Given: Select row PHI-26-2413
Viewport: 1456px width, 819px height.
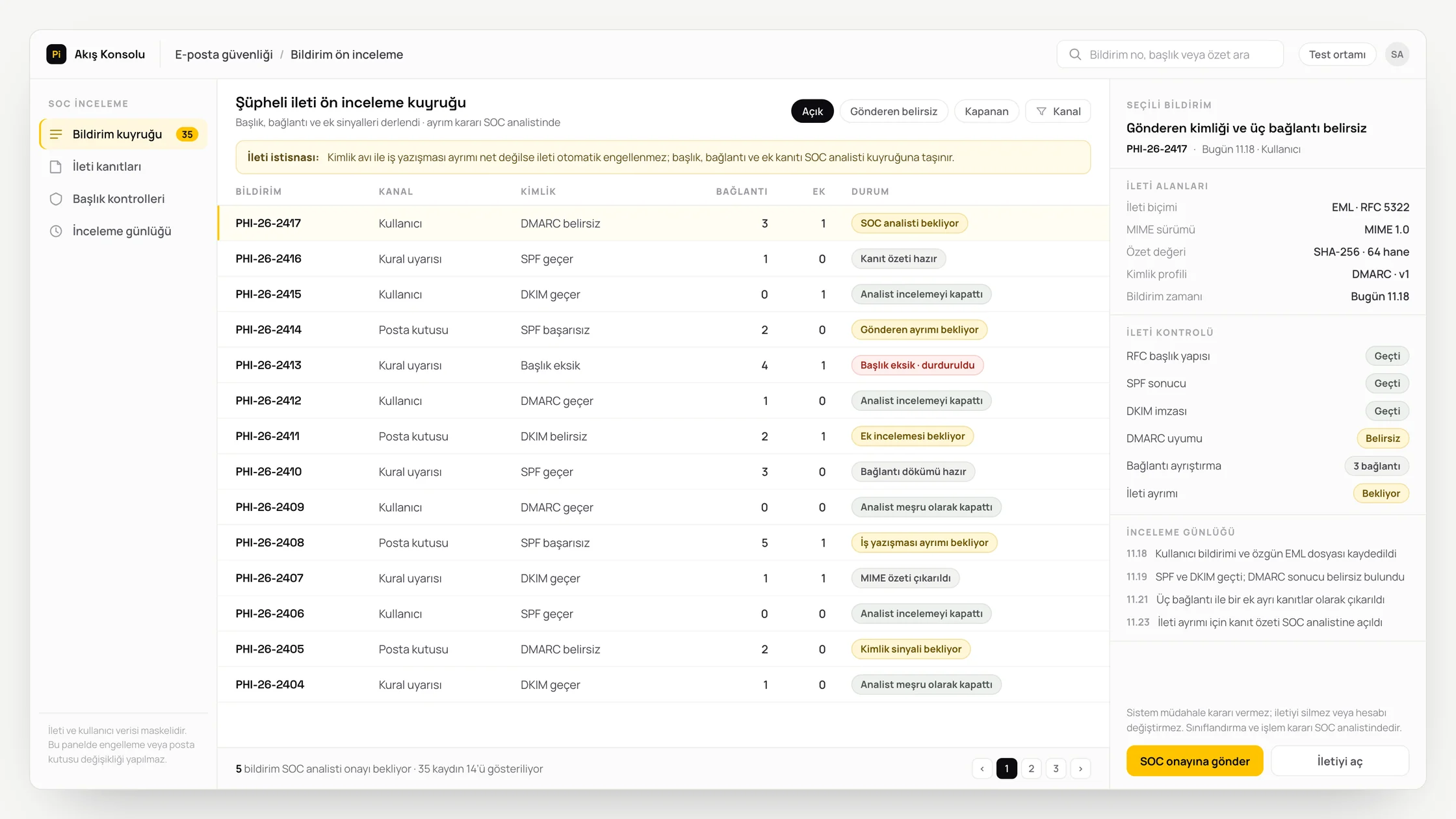Looking at the screenshot, I should click(x=664, y=365).
